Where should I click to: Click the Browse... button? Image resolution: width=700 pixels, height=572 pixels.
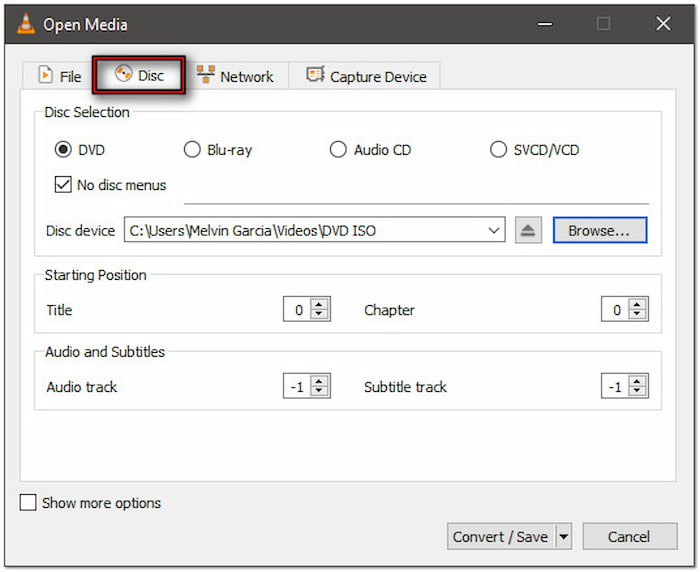599,231
